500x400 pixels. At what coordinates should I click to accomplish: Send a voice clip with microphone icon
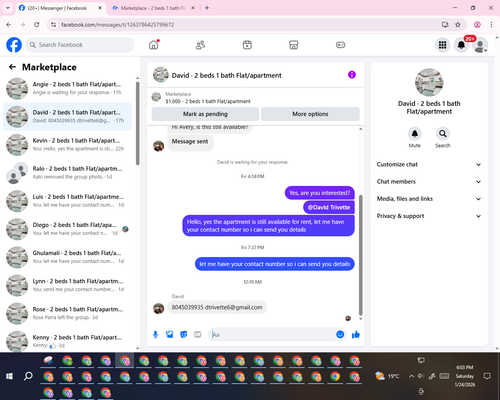[x=155, y=334]
